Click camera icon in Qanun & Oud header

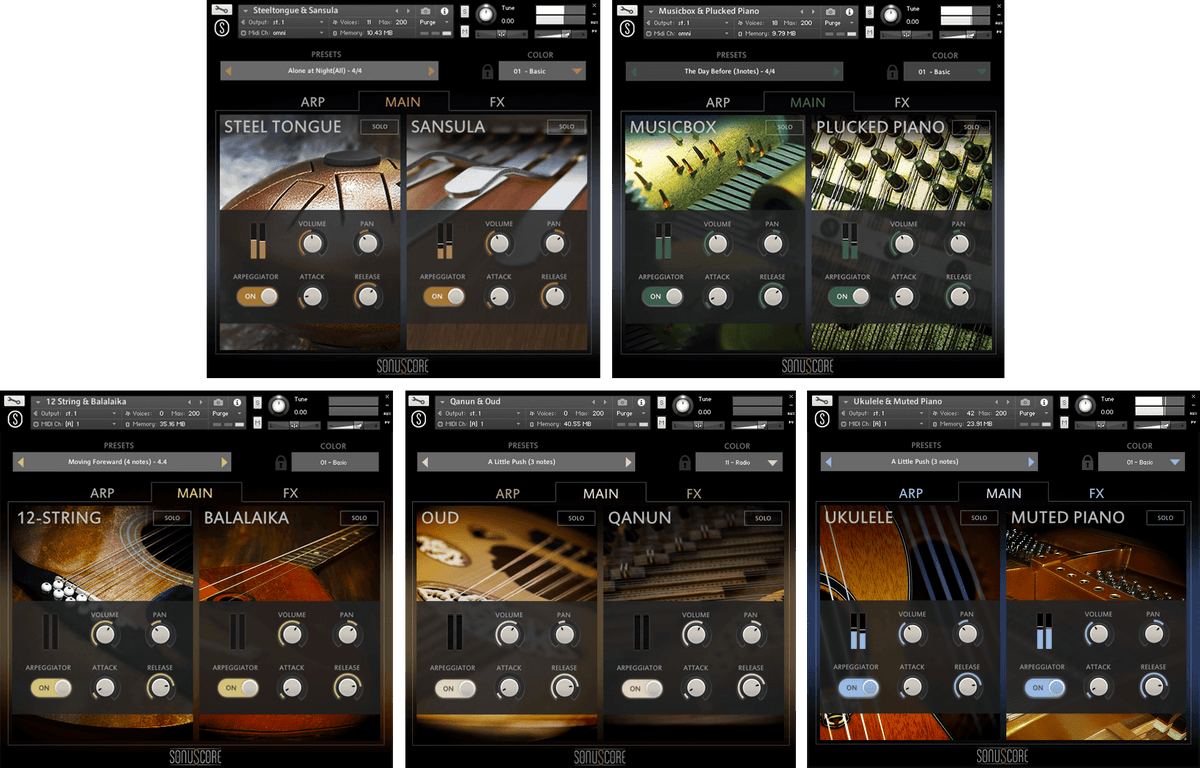(x=623, y=401)
